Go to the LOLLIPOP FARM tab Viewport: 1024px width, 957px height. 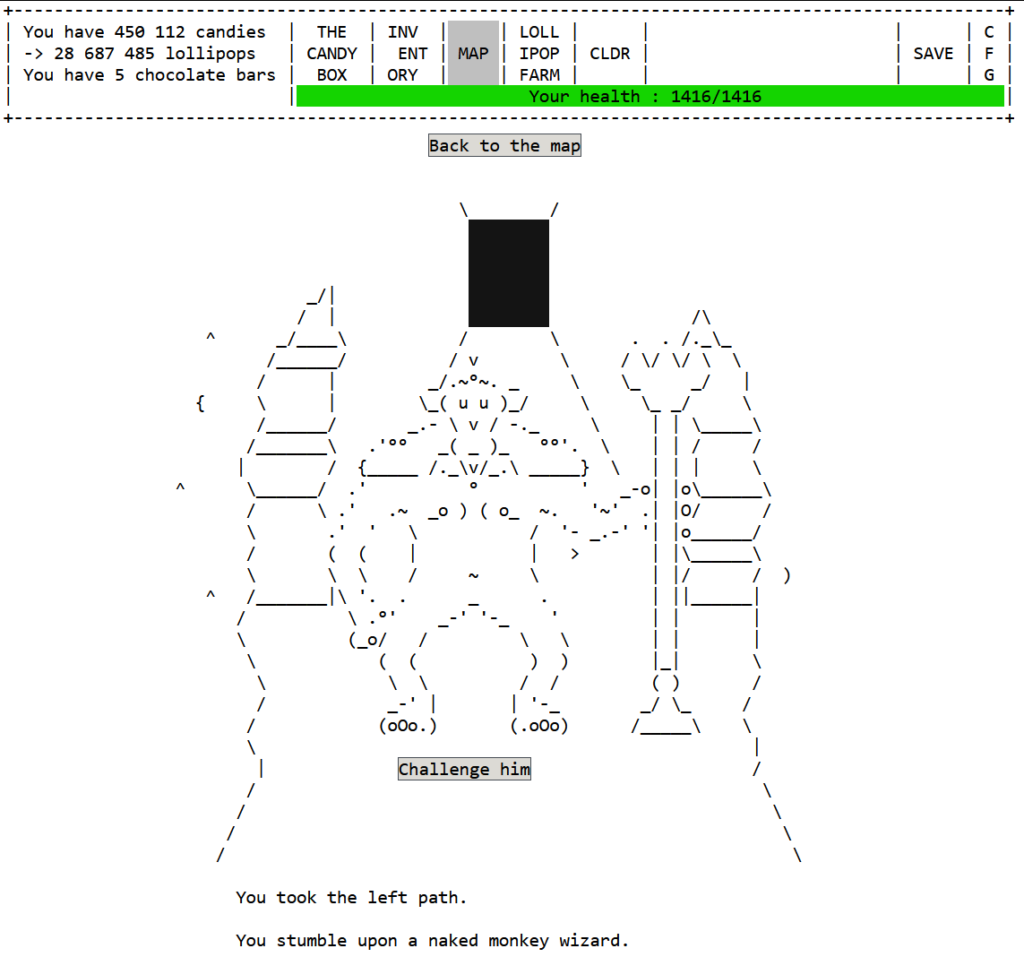[539, 53]
